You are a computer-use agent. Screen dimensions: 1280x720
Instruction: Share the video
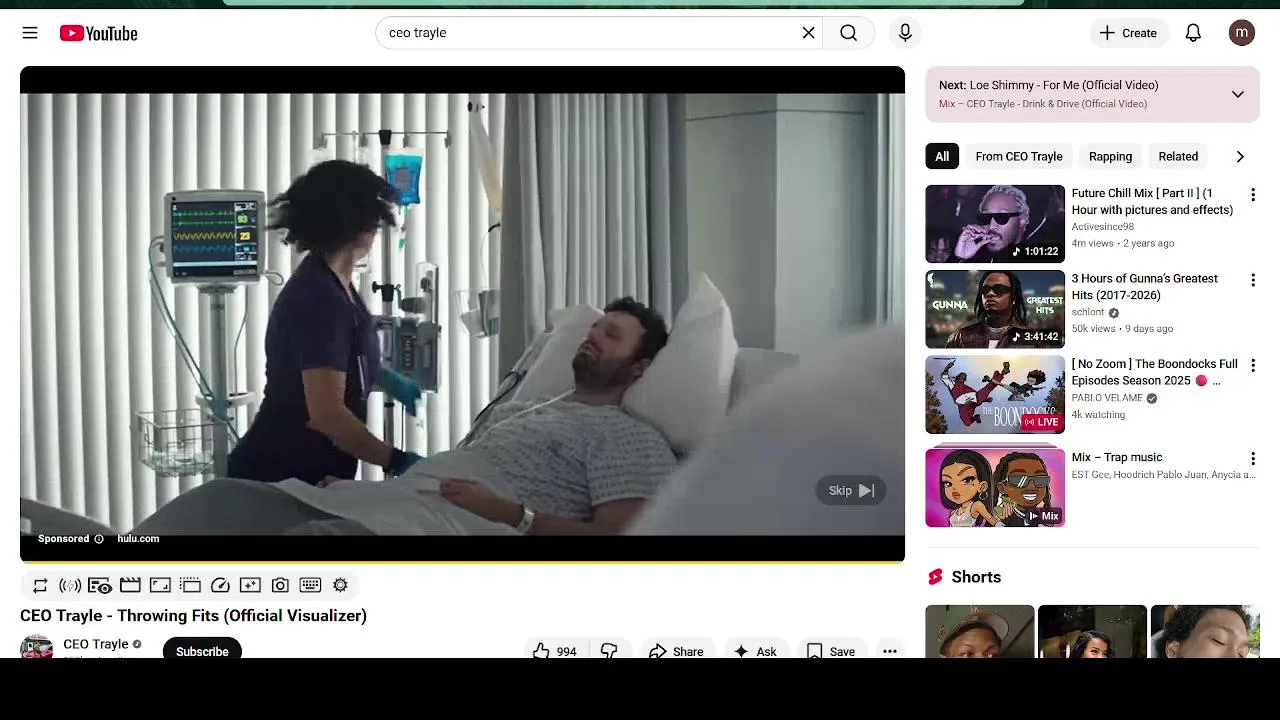pos(676,650)
